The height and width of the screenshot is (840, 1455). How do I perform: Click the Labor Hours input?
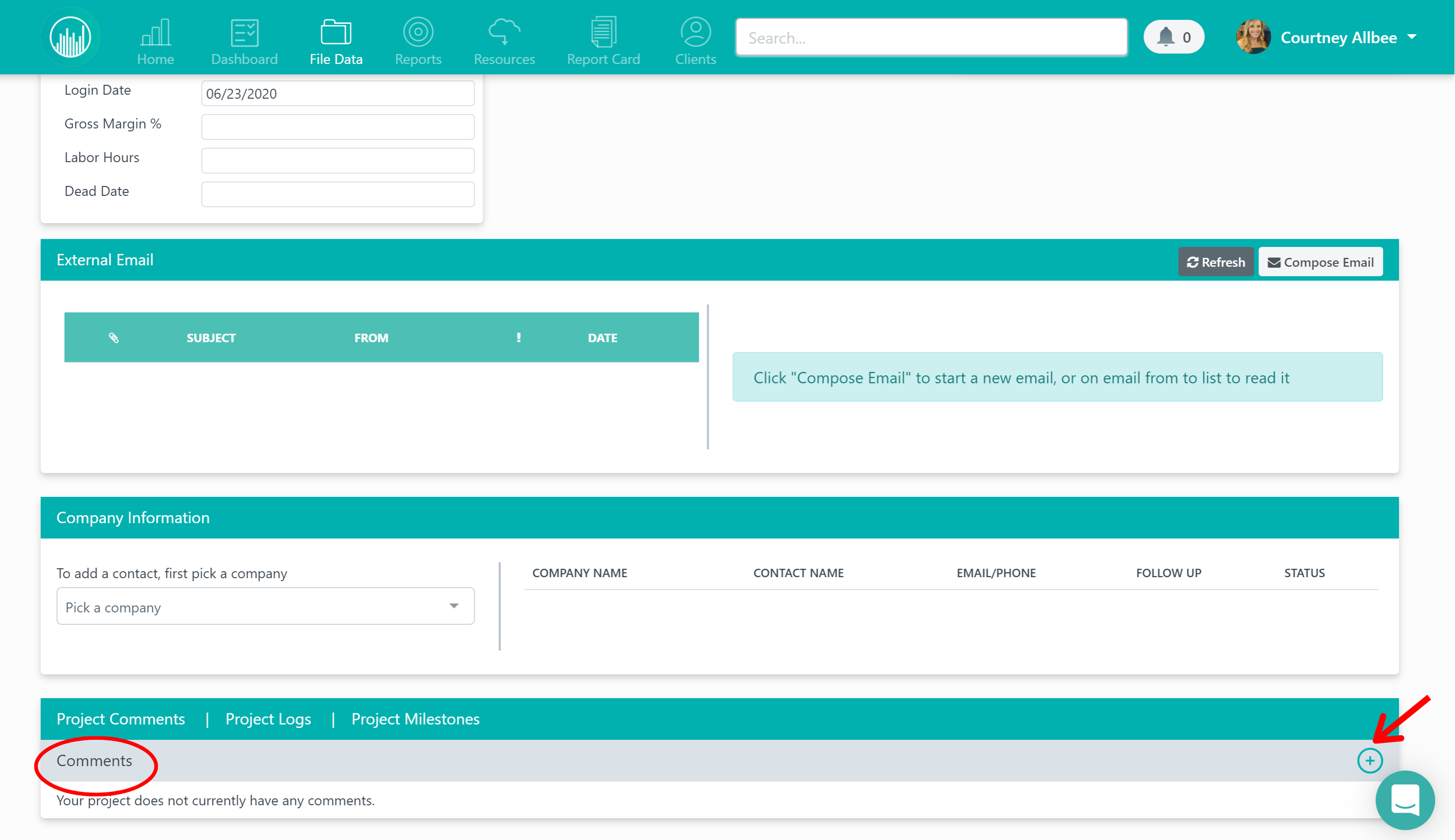tap(338, 160)
